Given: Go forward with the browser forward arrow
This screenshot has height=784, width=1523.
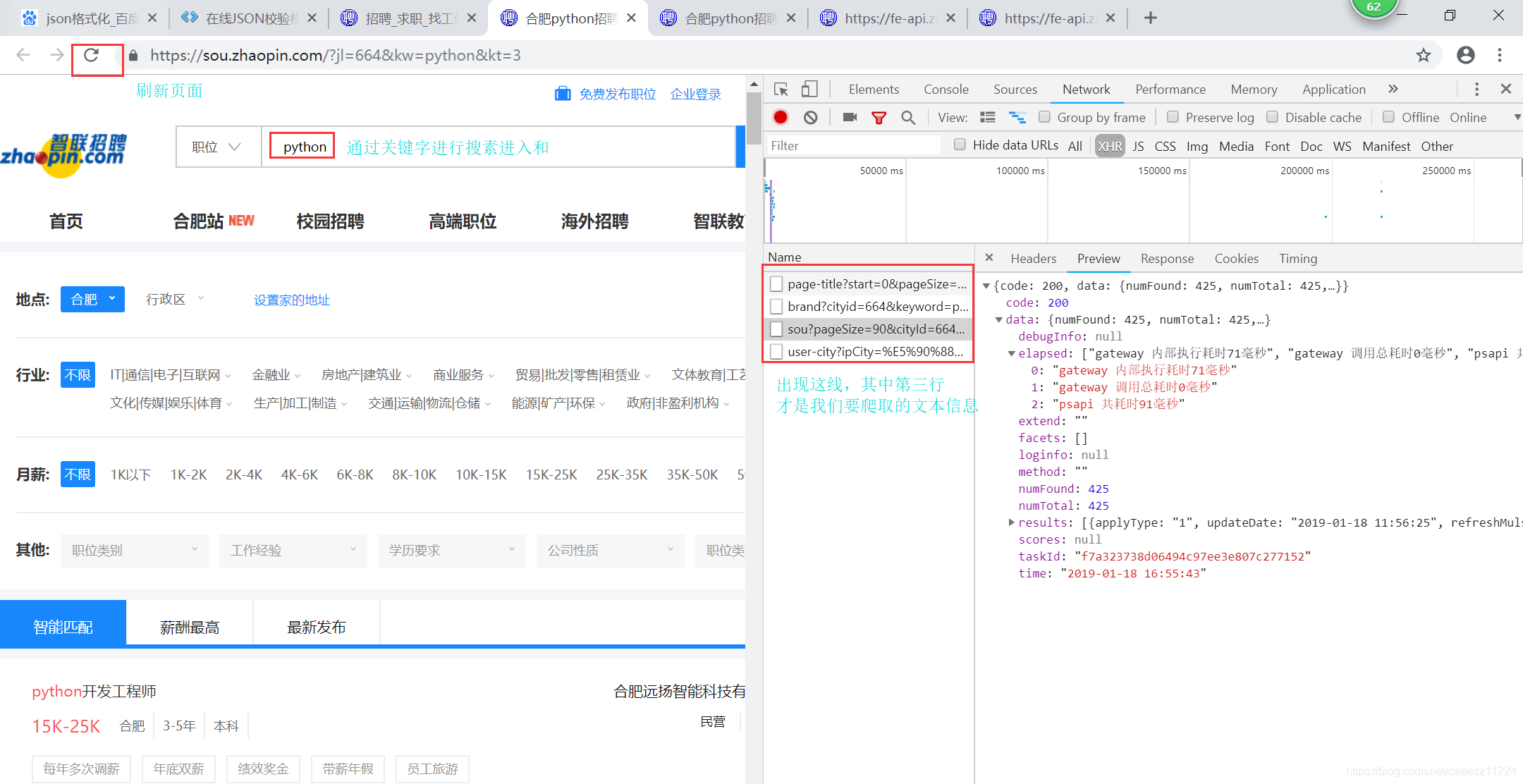Looking at the screenshot, I should 57,55.
